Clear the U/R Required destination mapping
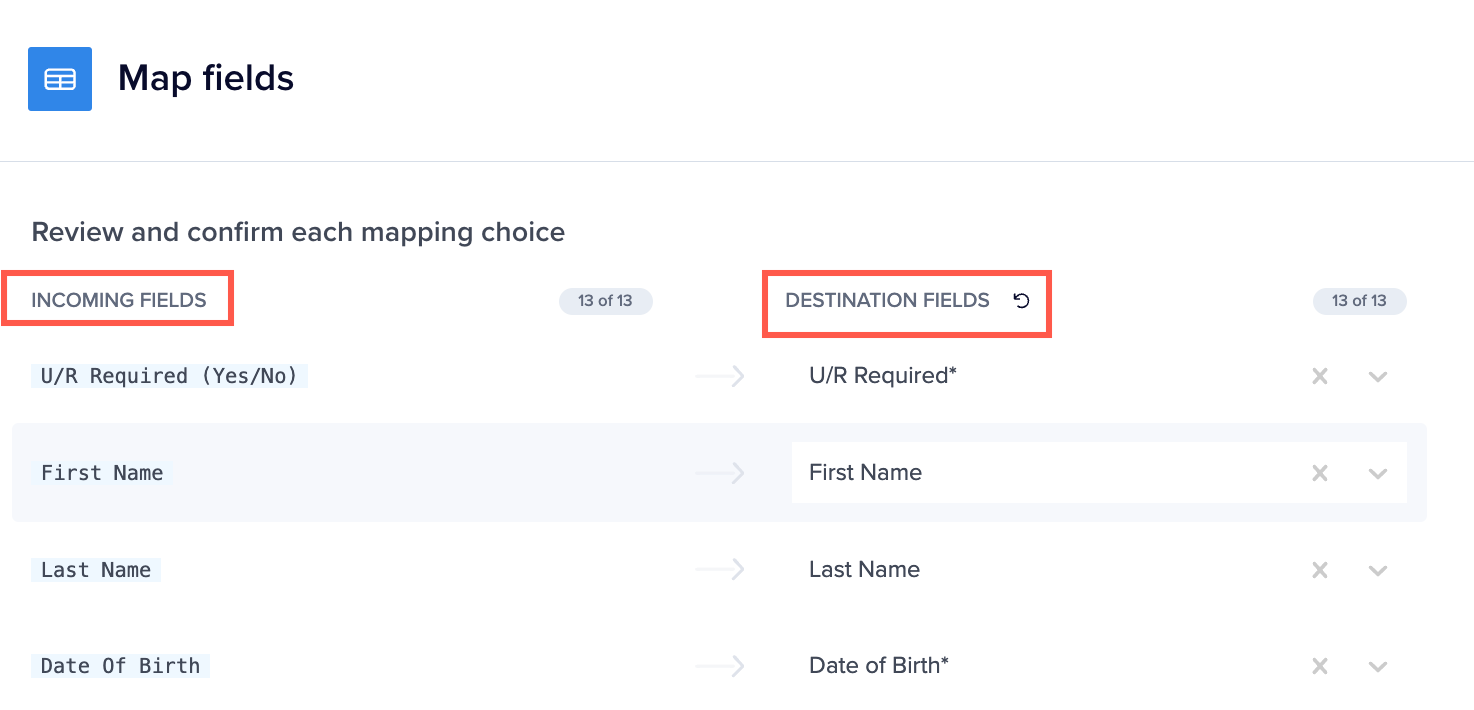The image size is (1474, 710). click(x=1320, y=376)
